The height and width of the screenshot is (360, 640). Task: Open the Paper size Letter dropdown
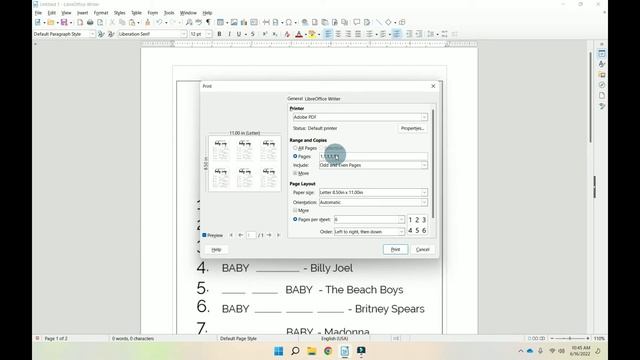click(373, 192)
